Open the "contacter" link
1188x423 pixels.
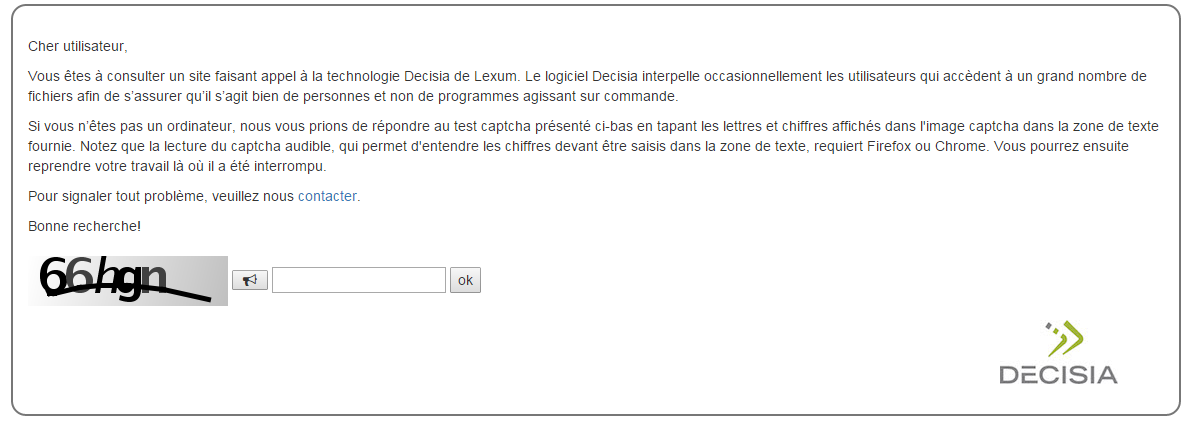point(327,196)
